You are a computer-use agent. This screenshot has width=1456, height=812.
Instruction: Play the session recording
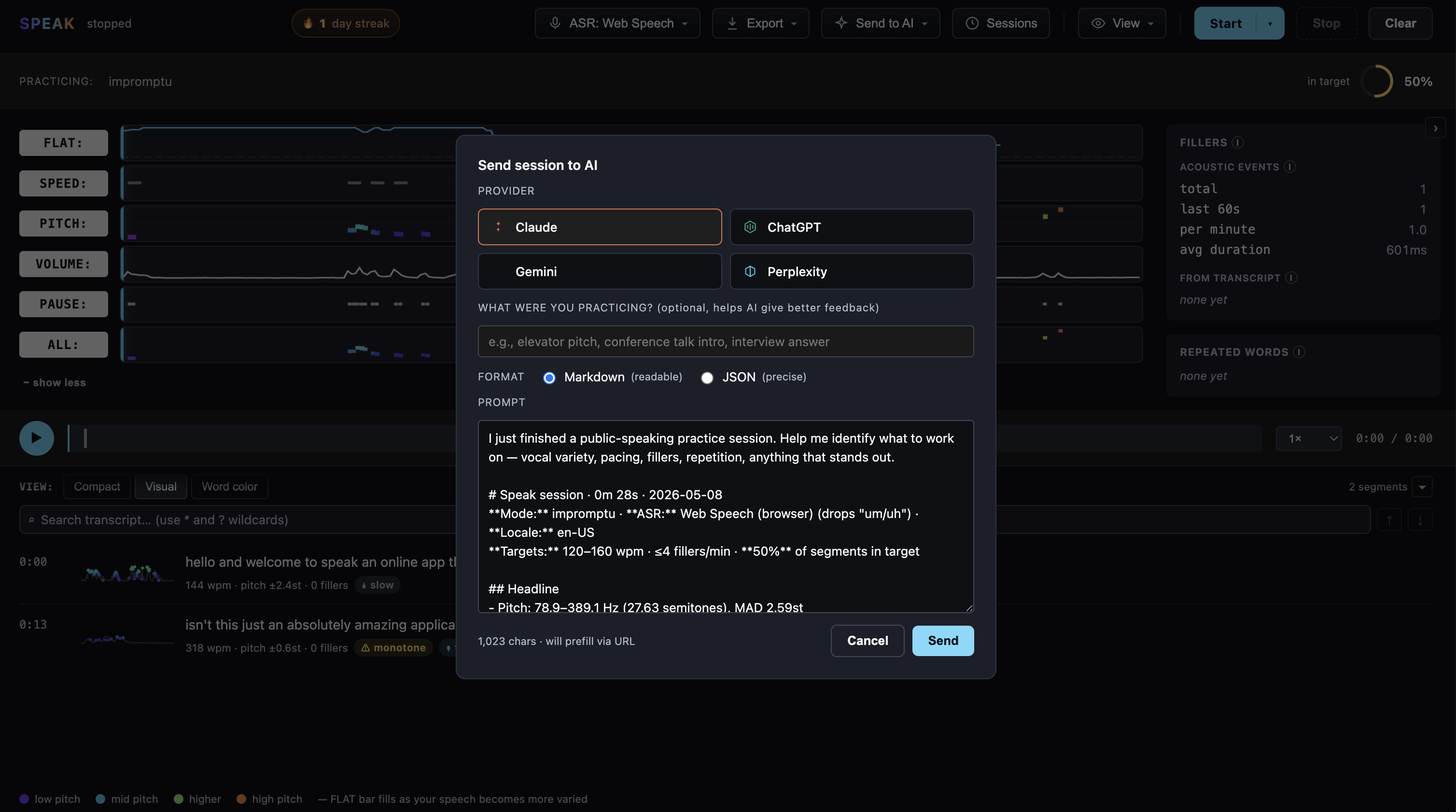[37, 438]
